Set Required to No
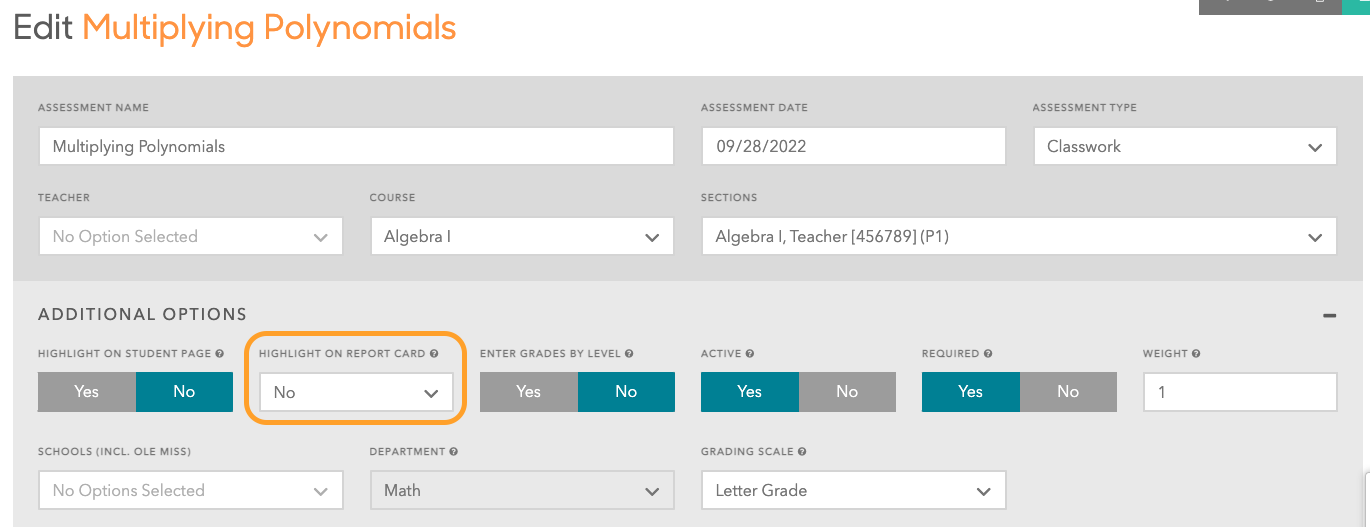Image resolution: width=1370 pixels, height=527 pixels. tap(1068, 392)
